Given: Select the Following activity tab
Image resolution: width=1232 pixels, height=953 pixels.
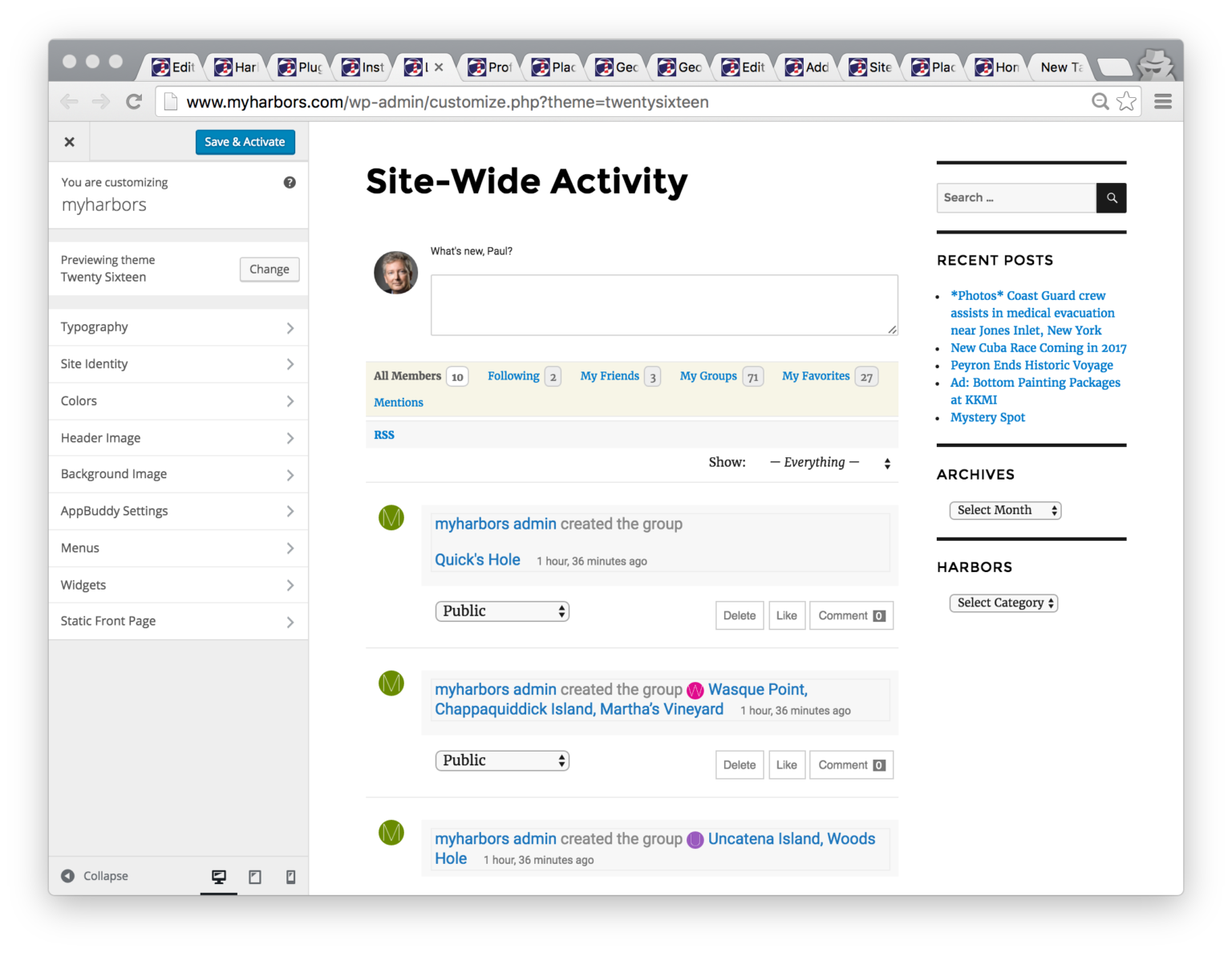Looking at the screenshot, I should 524,376.
